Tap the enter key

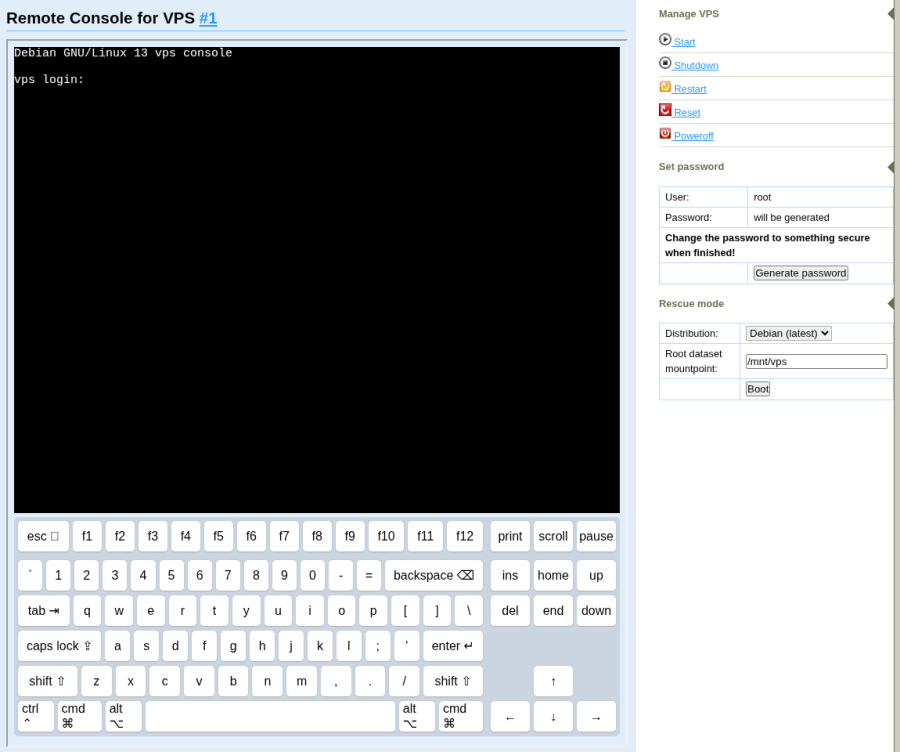point(453,646)
